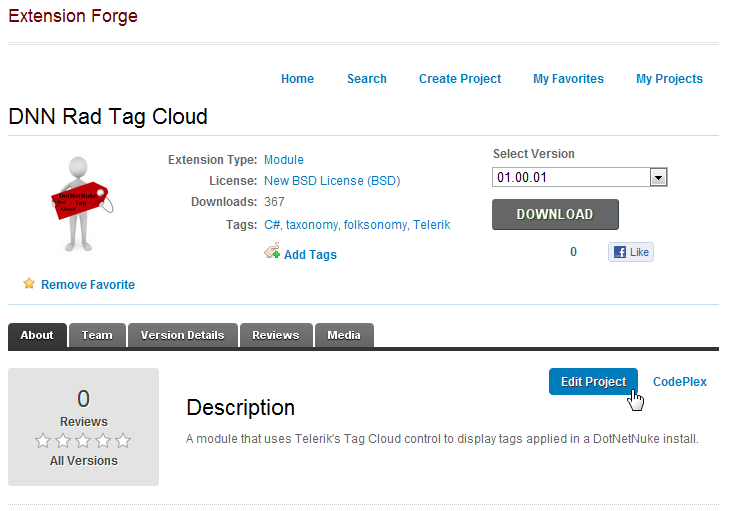This screenshot has width=735, height=516.
Task: Click the 01.00.01 version field
Action: (579, 177)
